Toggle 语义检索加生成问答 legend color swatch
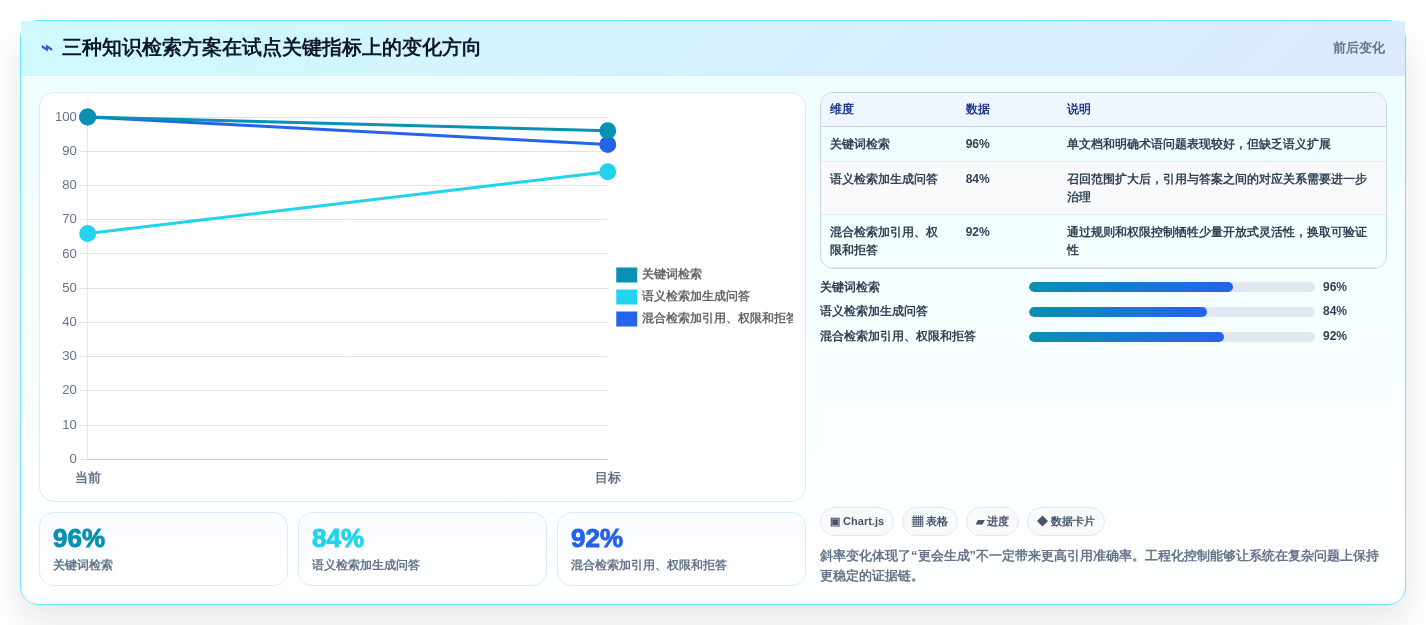 click(x=626, y=297)
